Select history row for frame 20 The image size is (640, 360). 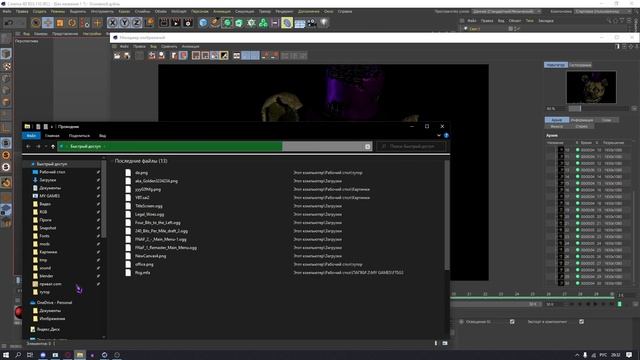click(589, 216)
